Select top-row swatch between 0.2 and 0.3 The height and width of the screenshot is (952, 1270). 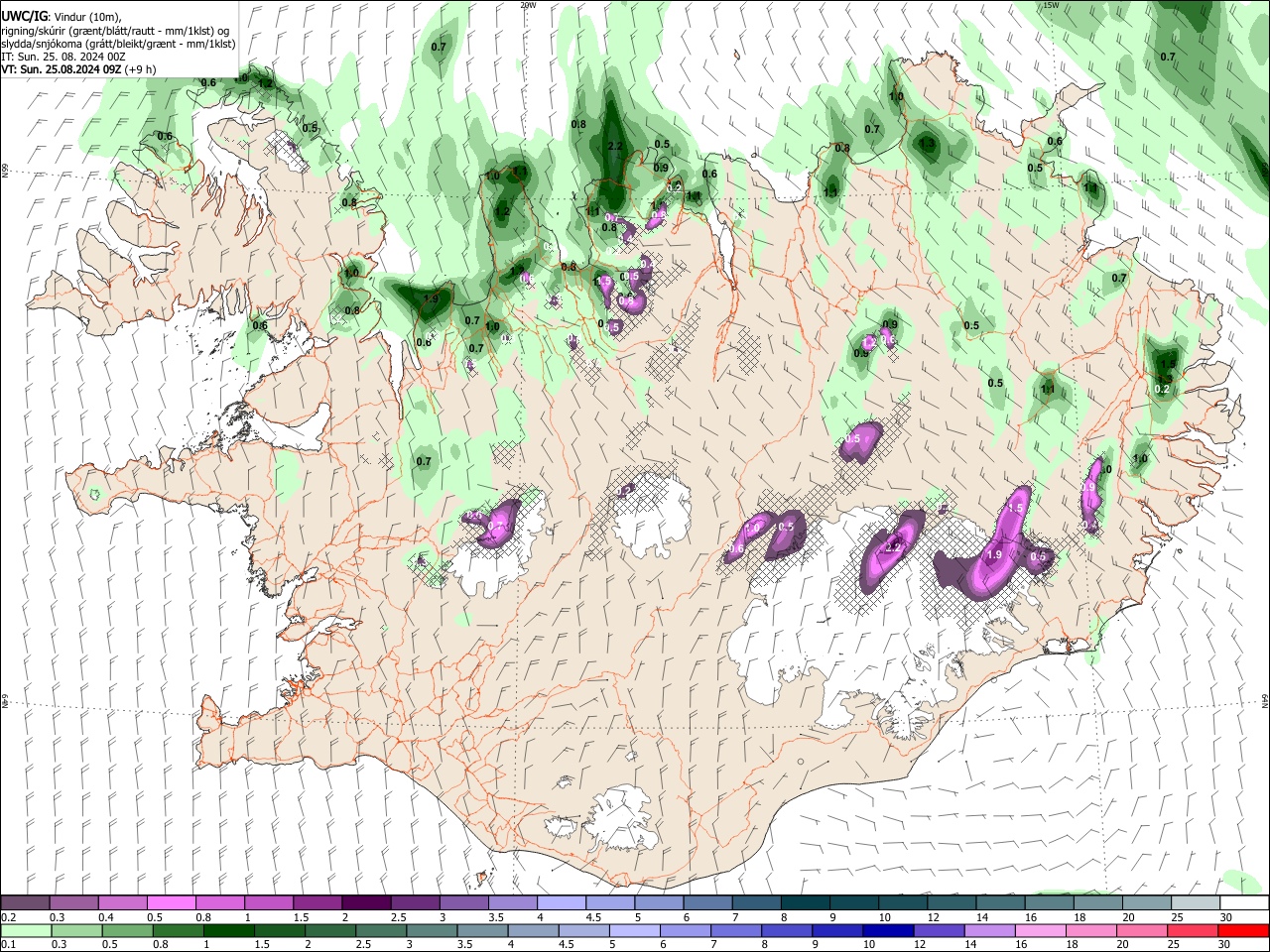click(x=25, y=903)
